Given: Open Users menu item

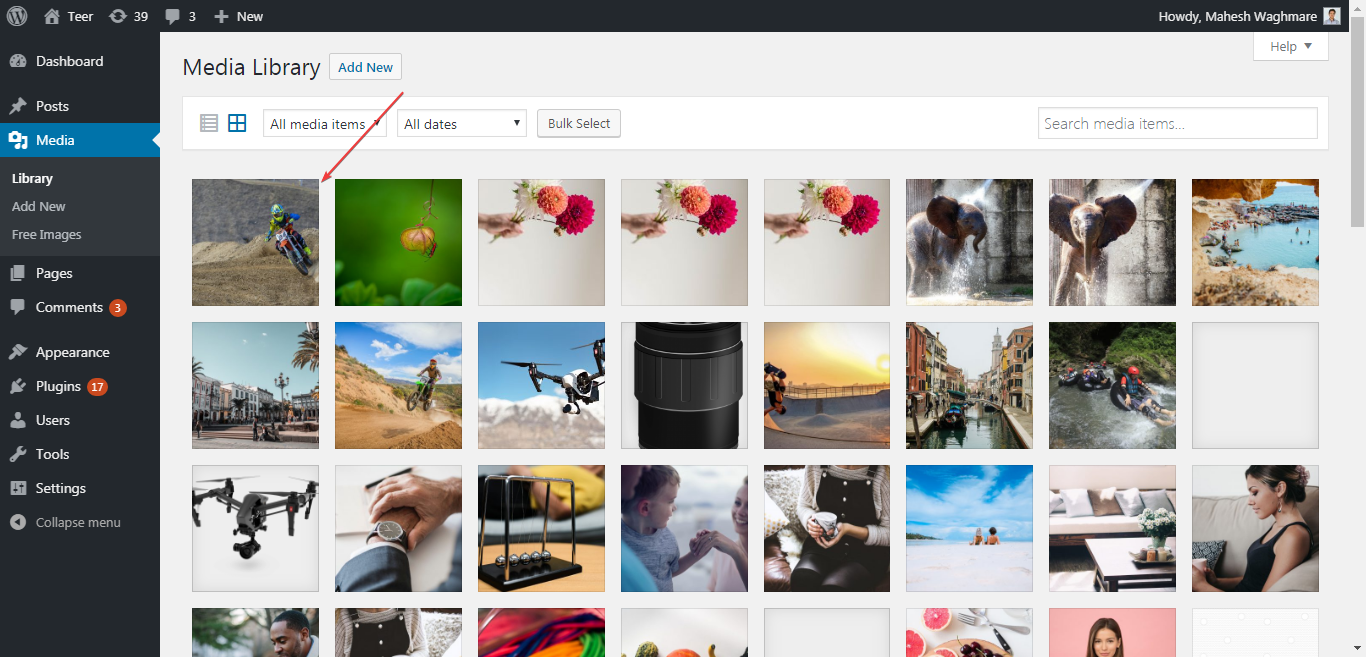Looking at the screenshot, I should (80, 420).
